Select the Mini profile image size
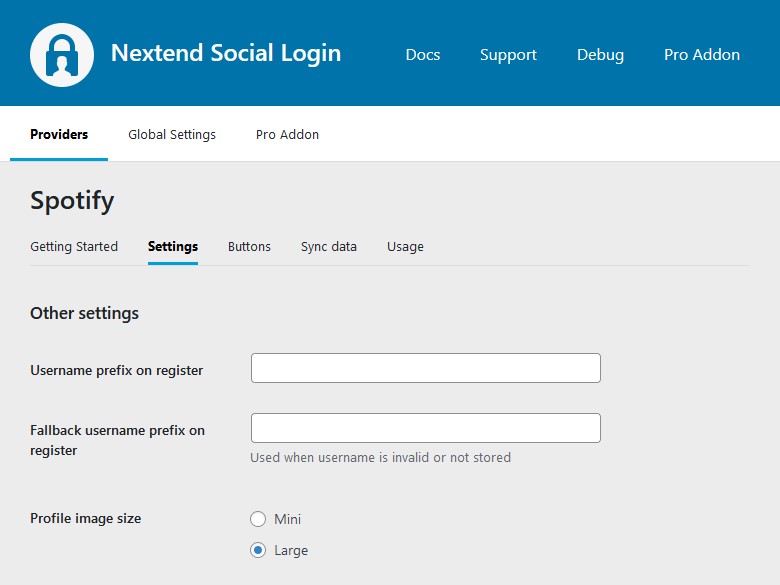Viewport: 780px width, 585px height. click(258, 519)
